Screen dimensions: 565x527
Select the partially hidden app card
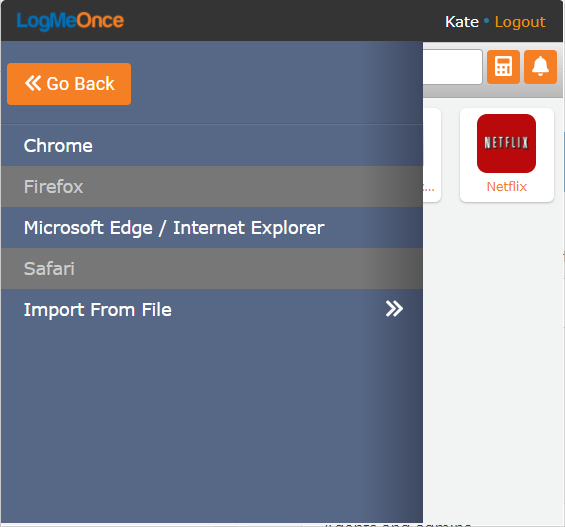pos(432,155)
